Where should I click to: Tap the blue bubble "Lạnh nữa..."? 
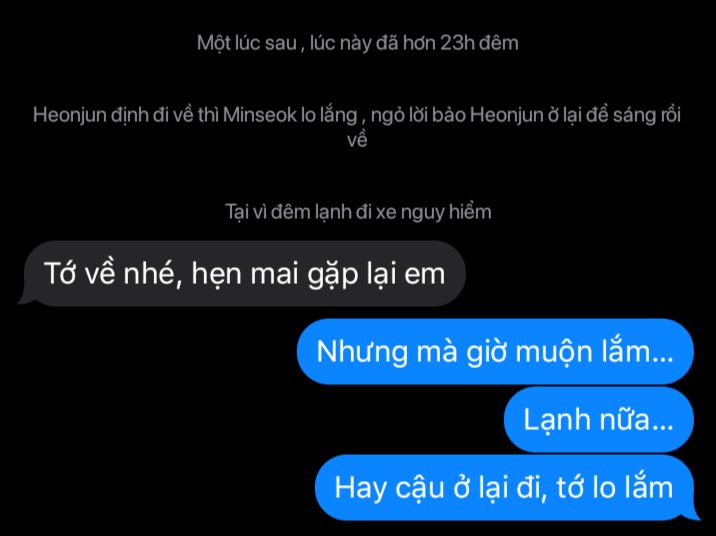click(599, 420)
